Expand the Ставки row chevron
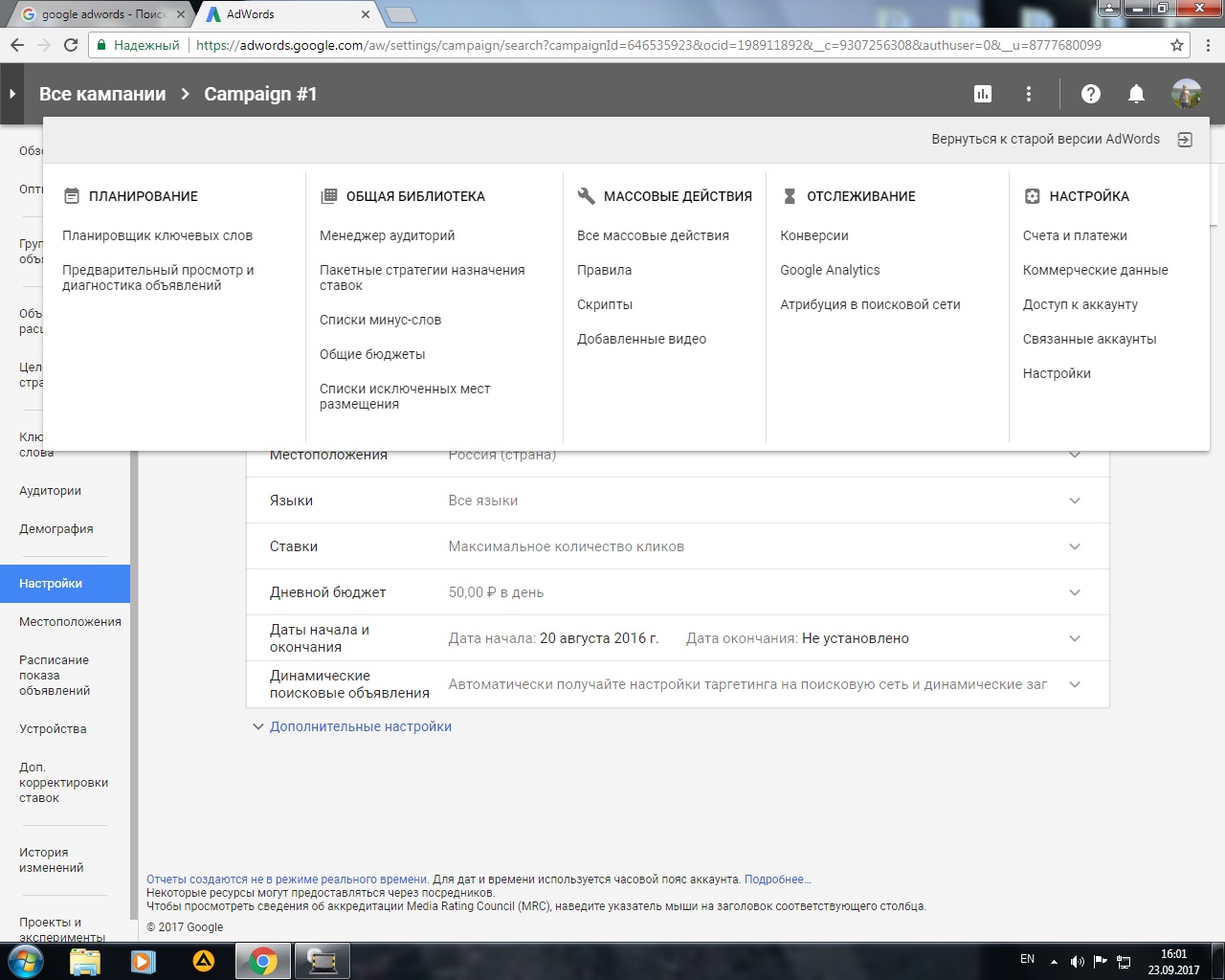 [1075, 546]
